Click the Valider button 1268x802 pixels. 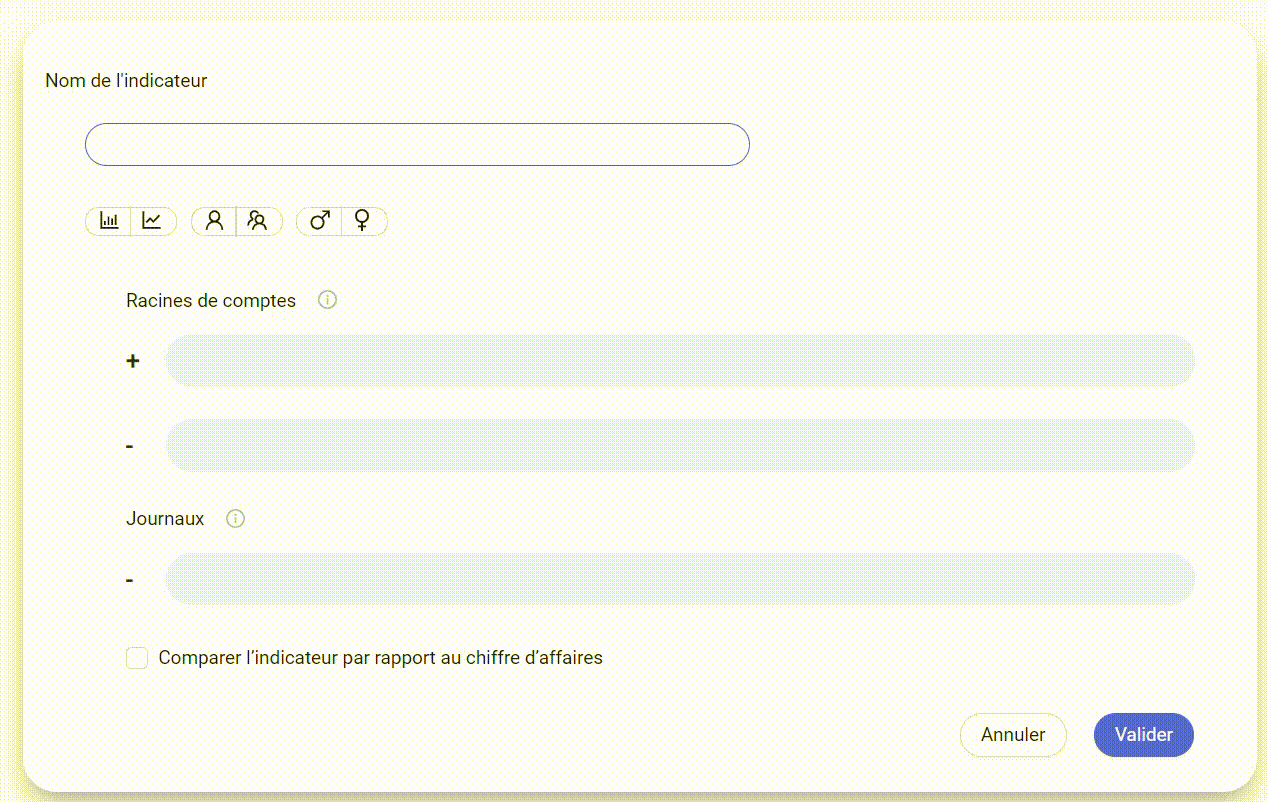[1143, 734]
